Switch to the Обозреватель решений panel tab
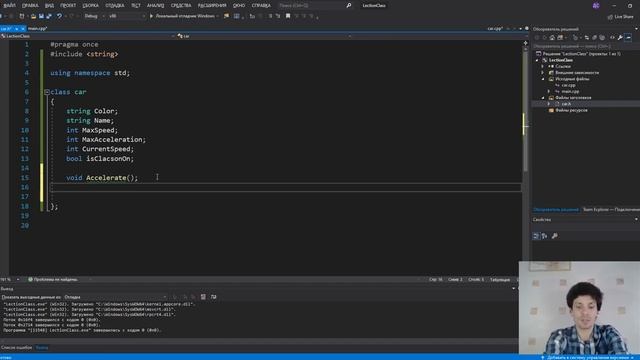The image size is (640, 360). tap(556, 209)
